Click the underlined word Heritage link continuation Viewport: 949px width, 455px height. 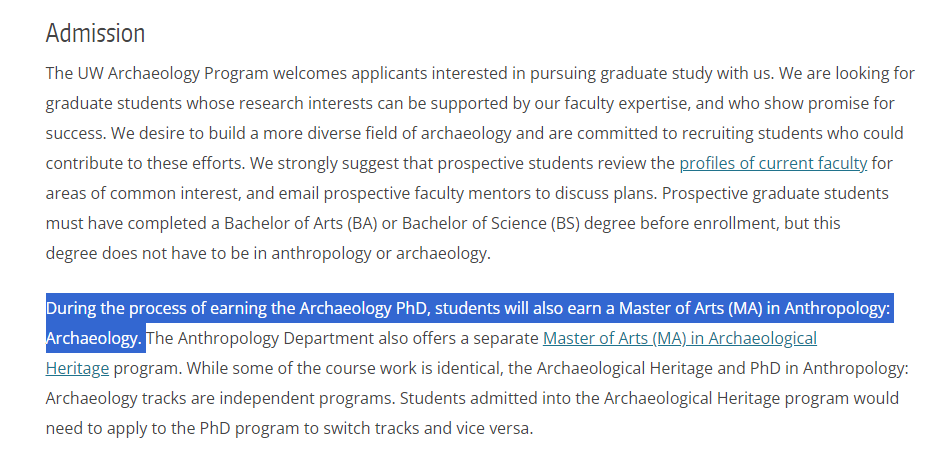(x=77, y=368)
